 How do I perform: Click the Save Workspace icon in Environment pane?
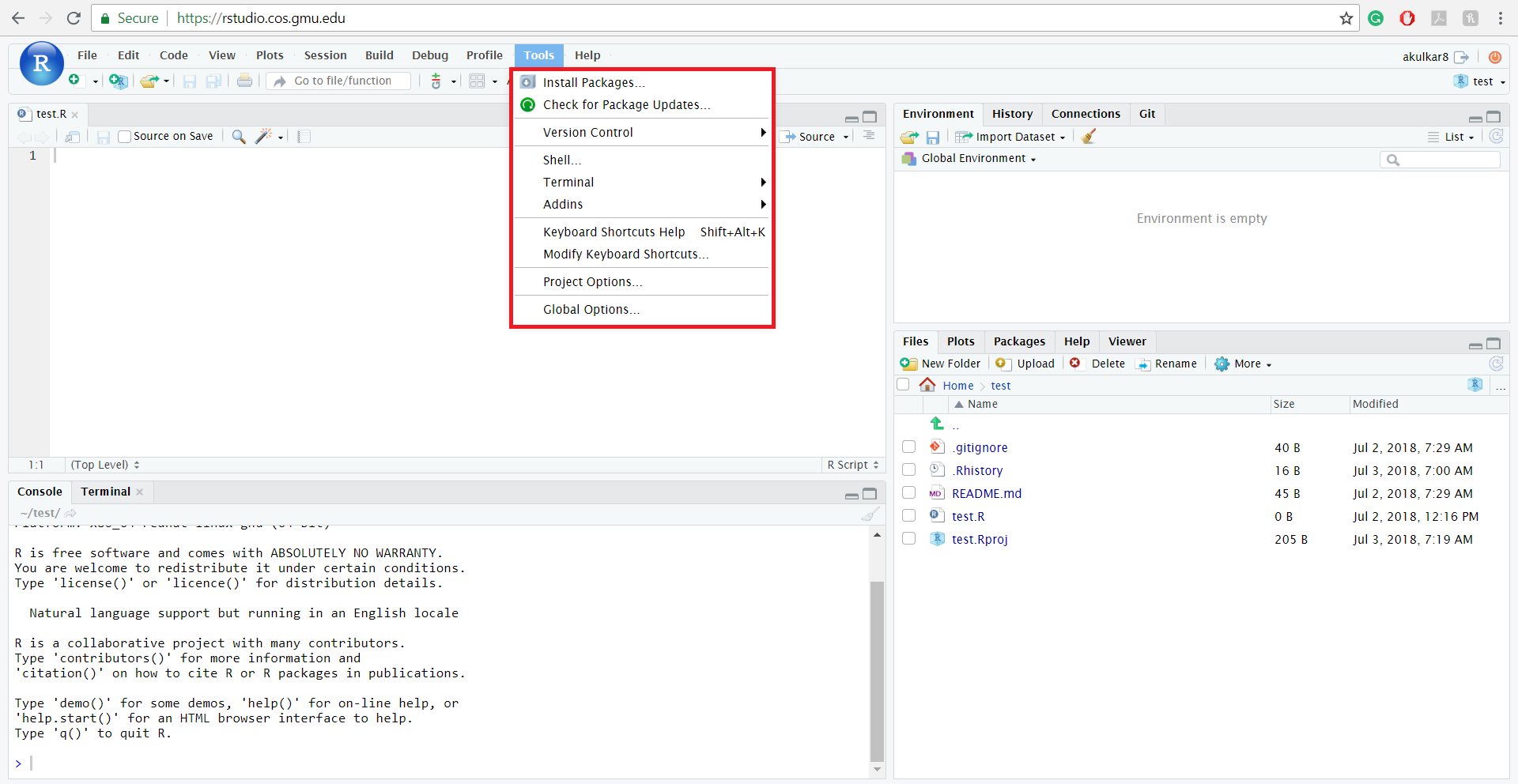click(933, 138)
